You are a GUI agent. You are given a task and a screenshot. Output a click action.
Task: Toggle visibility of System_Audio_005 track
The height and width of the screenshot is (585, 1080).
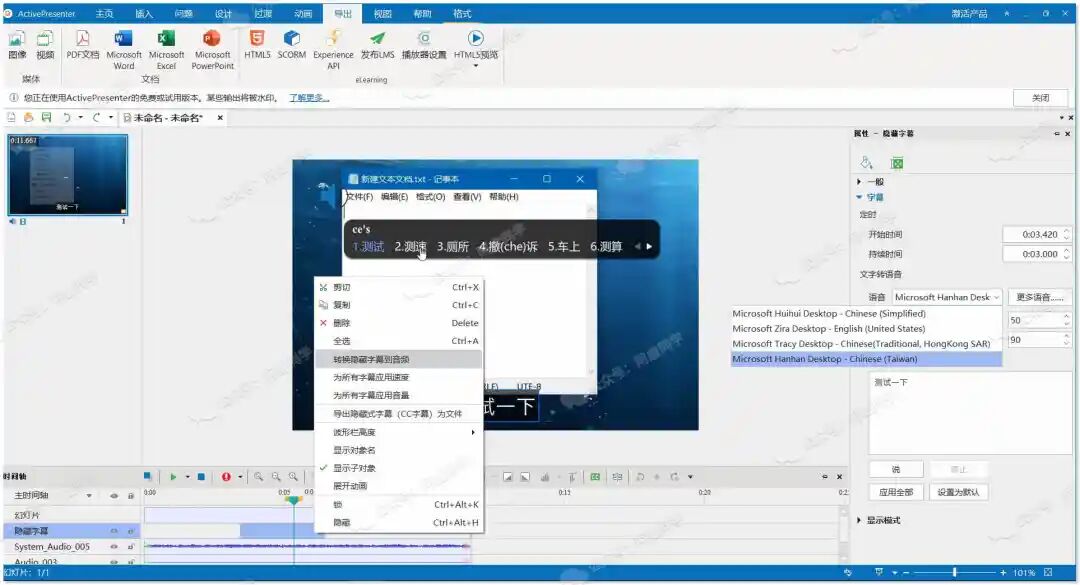tap(114, 547)
